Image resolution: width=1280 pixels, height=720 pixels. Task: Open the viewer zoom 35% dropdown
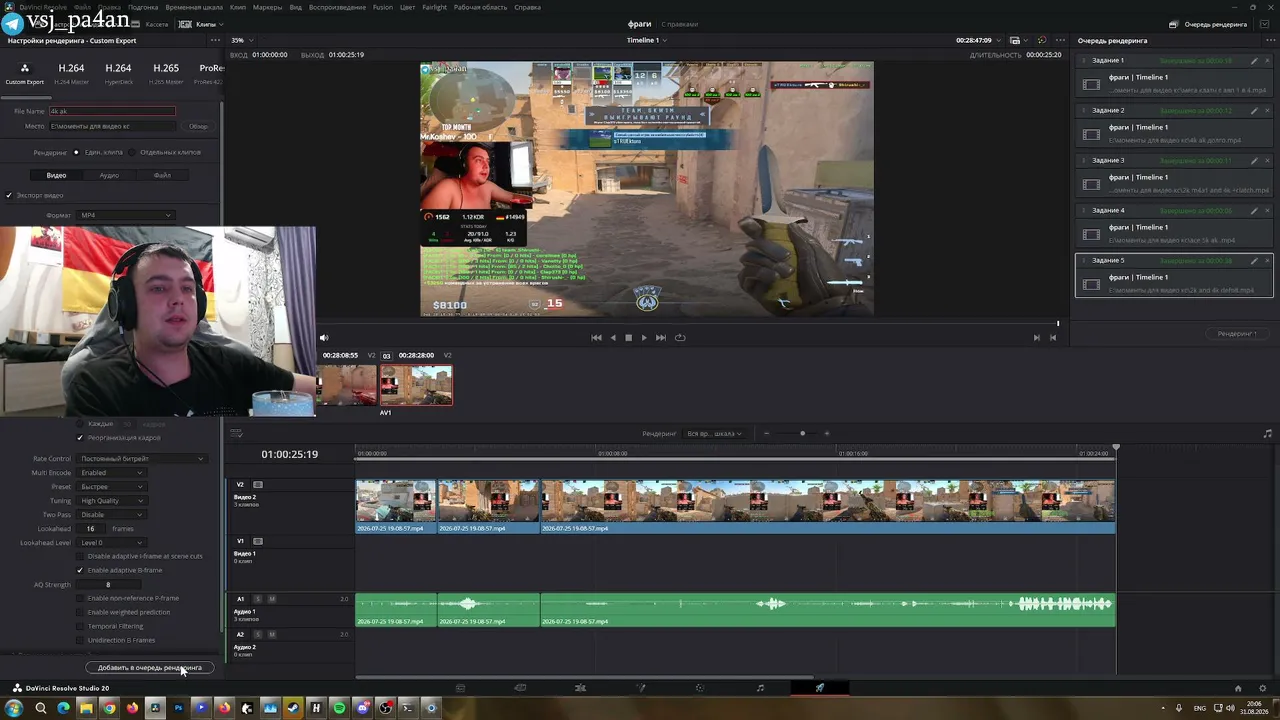(241, 41)
